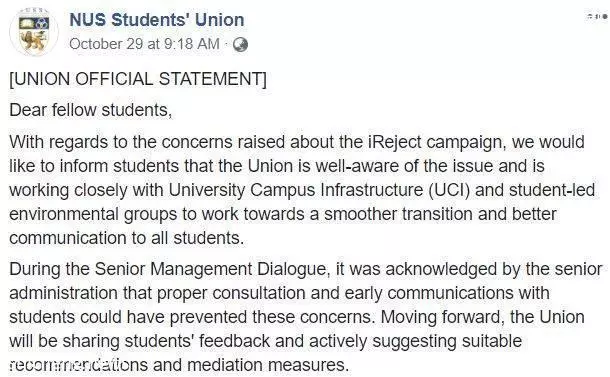Image resolution: width=610 pixels, height=377 pixels.
Task: Click the 'communication to all students.' line
Action: click(x=127, y=238)
